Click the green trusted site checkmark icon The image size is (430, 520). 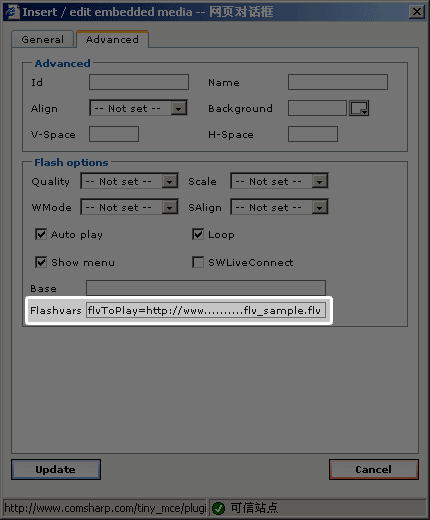coord(219,508)
